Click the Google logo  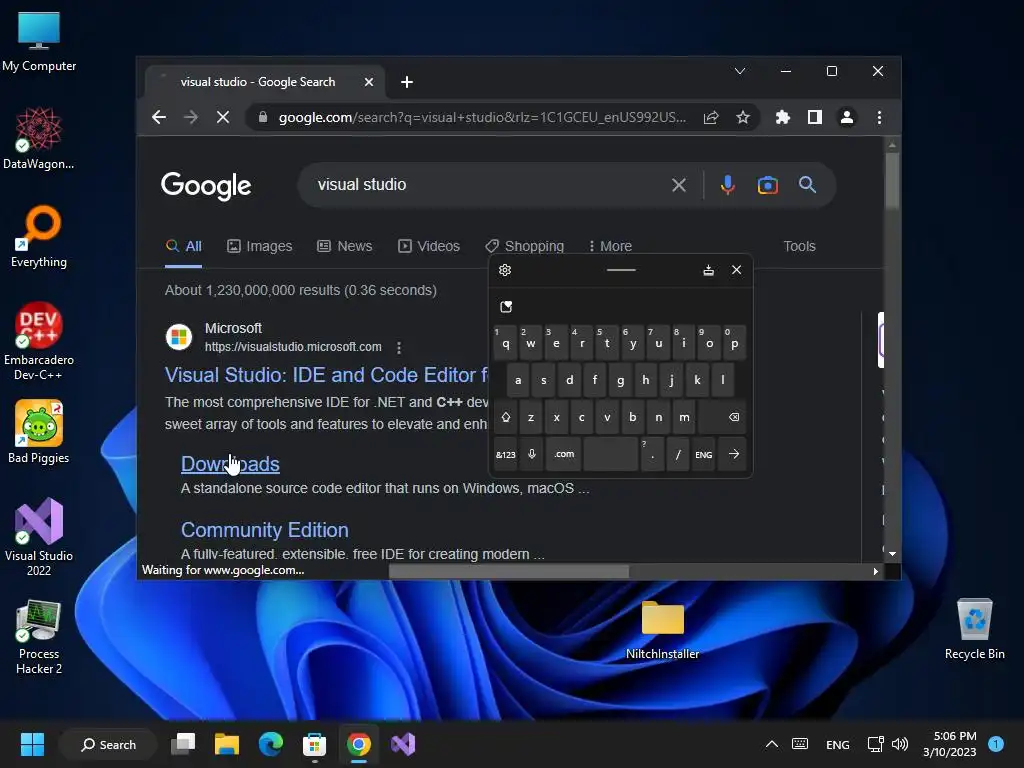206,186
